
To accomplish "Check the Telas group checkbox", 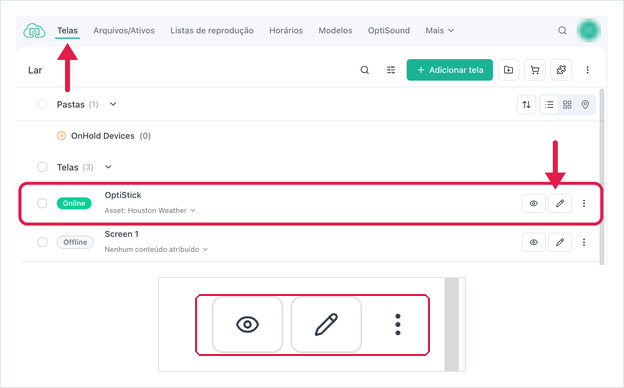I will (x=42, y=167).
